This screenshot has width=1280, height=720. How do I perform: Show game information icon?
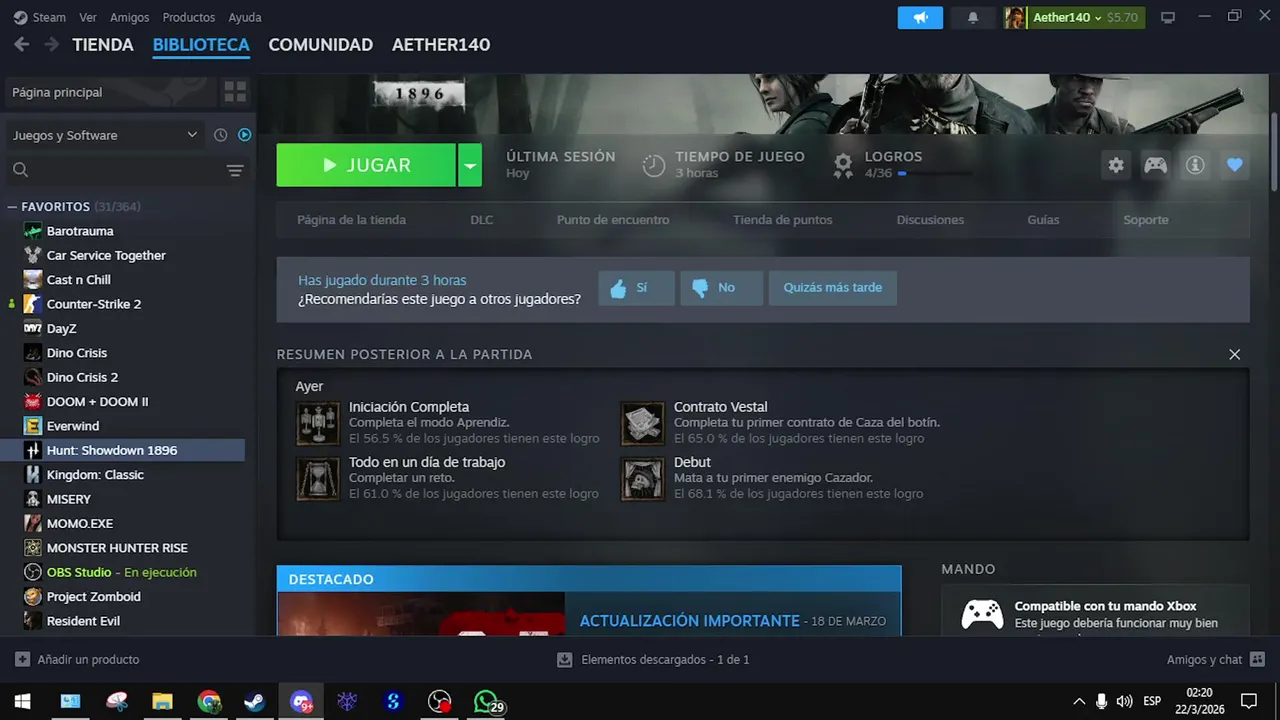pos(1195,165)
